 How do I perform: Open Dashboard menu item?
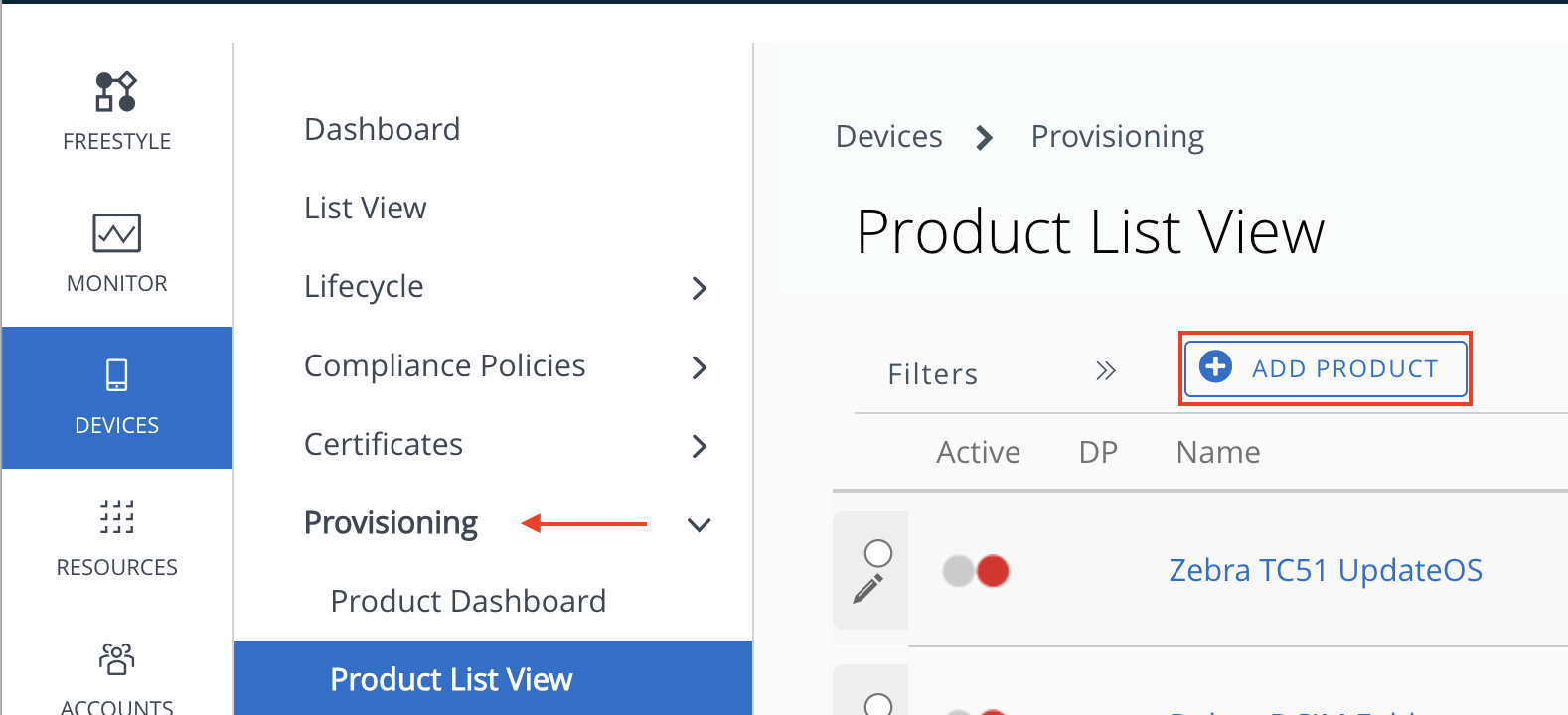point(382,129)
